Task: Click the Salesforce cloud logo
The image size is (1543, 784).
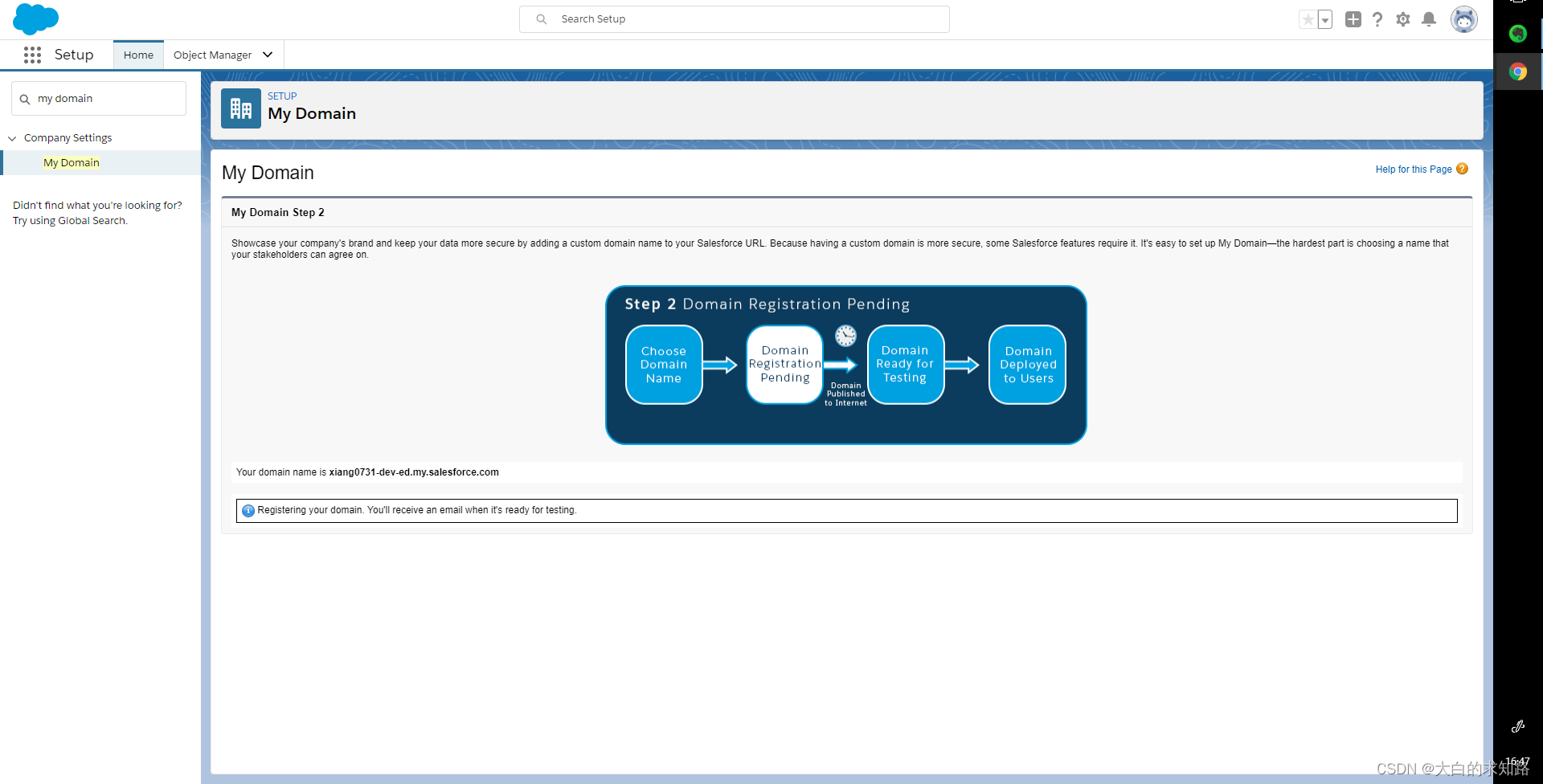Action: pos(35,18)
